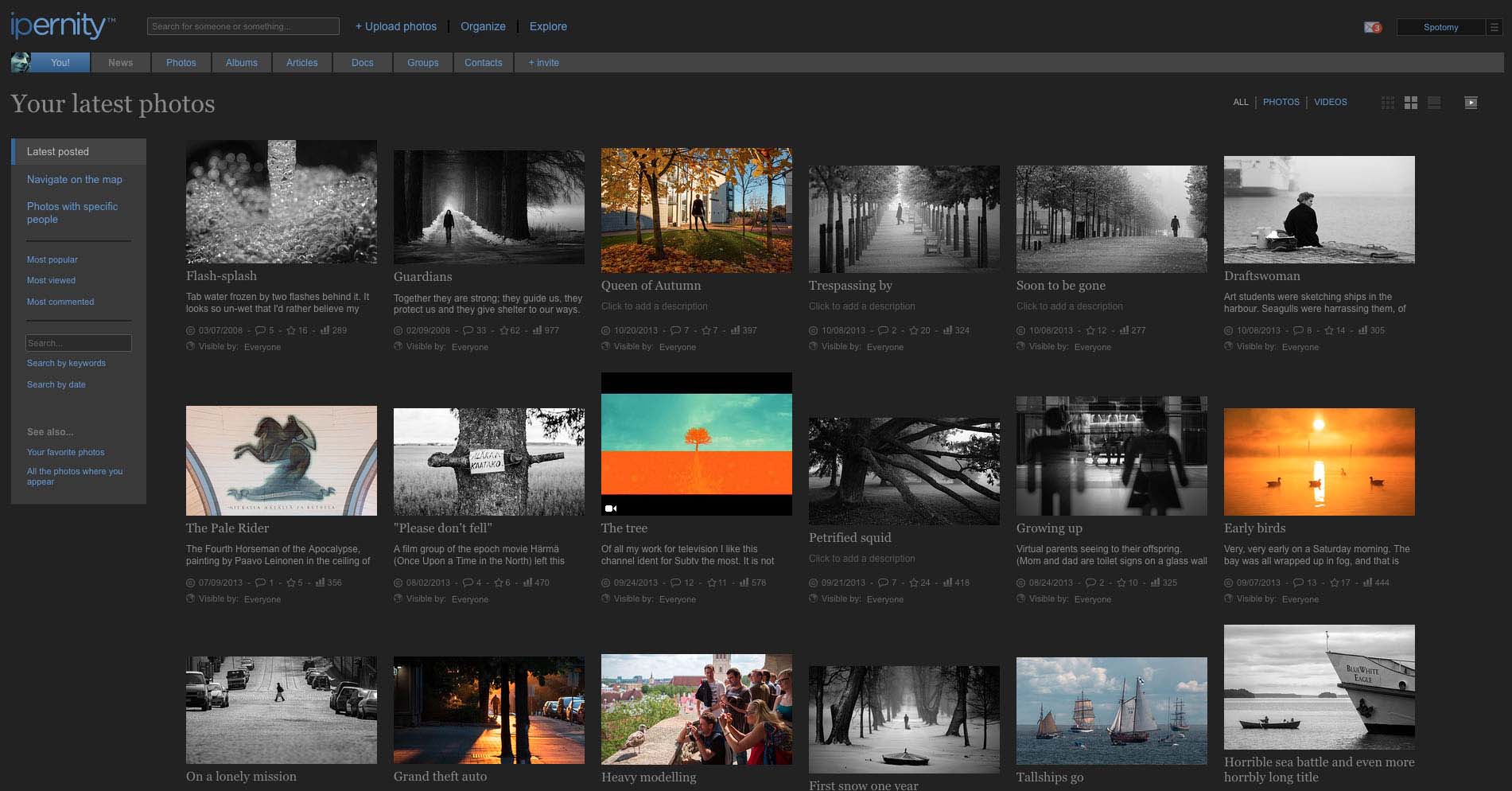Switch to list view layout
This screenshot has width=1512, height=791.
1434,103
